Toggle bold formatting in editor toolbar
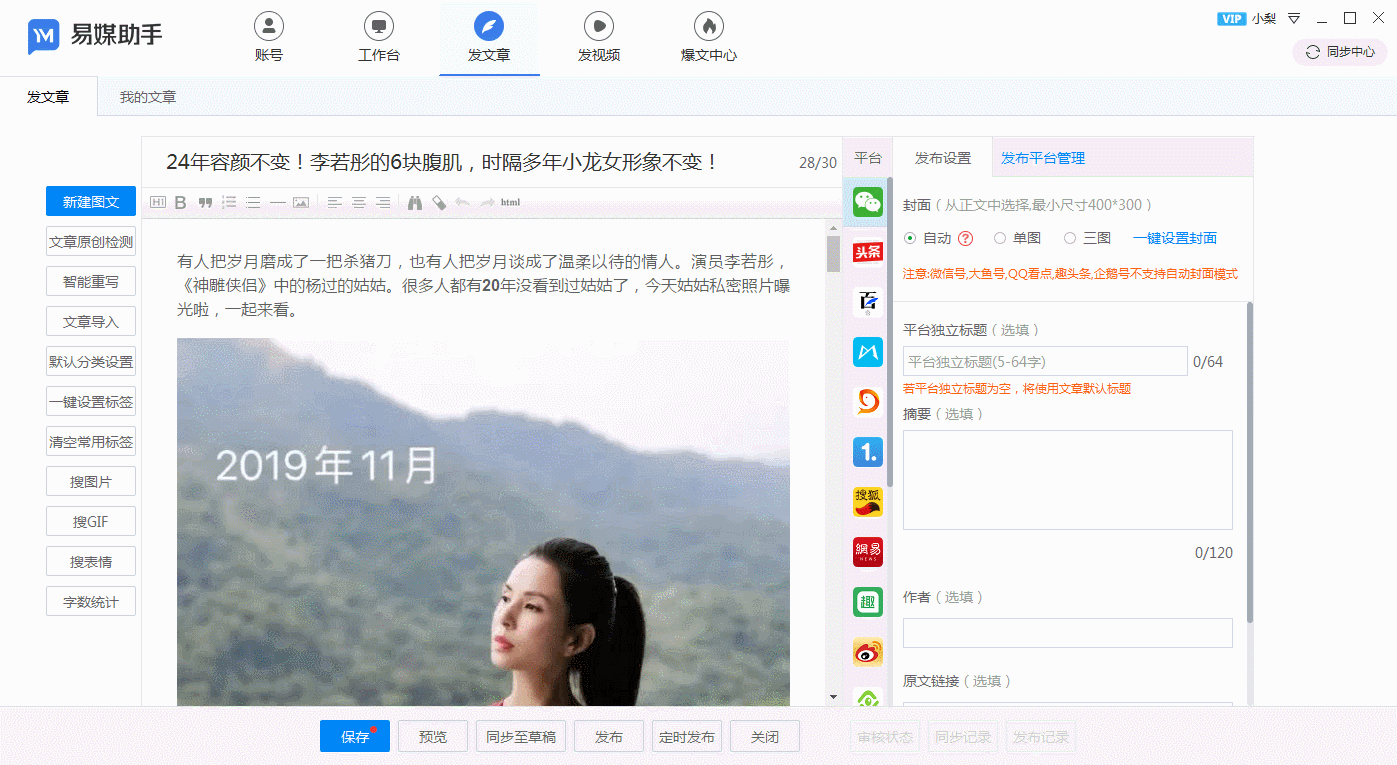 pyautogui.click(x=181, y=202)
